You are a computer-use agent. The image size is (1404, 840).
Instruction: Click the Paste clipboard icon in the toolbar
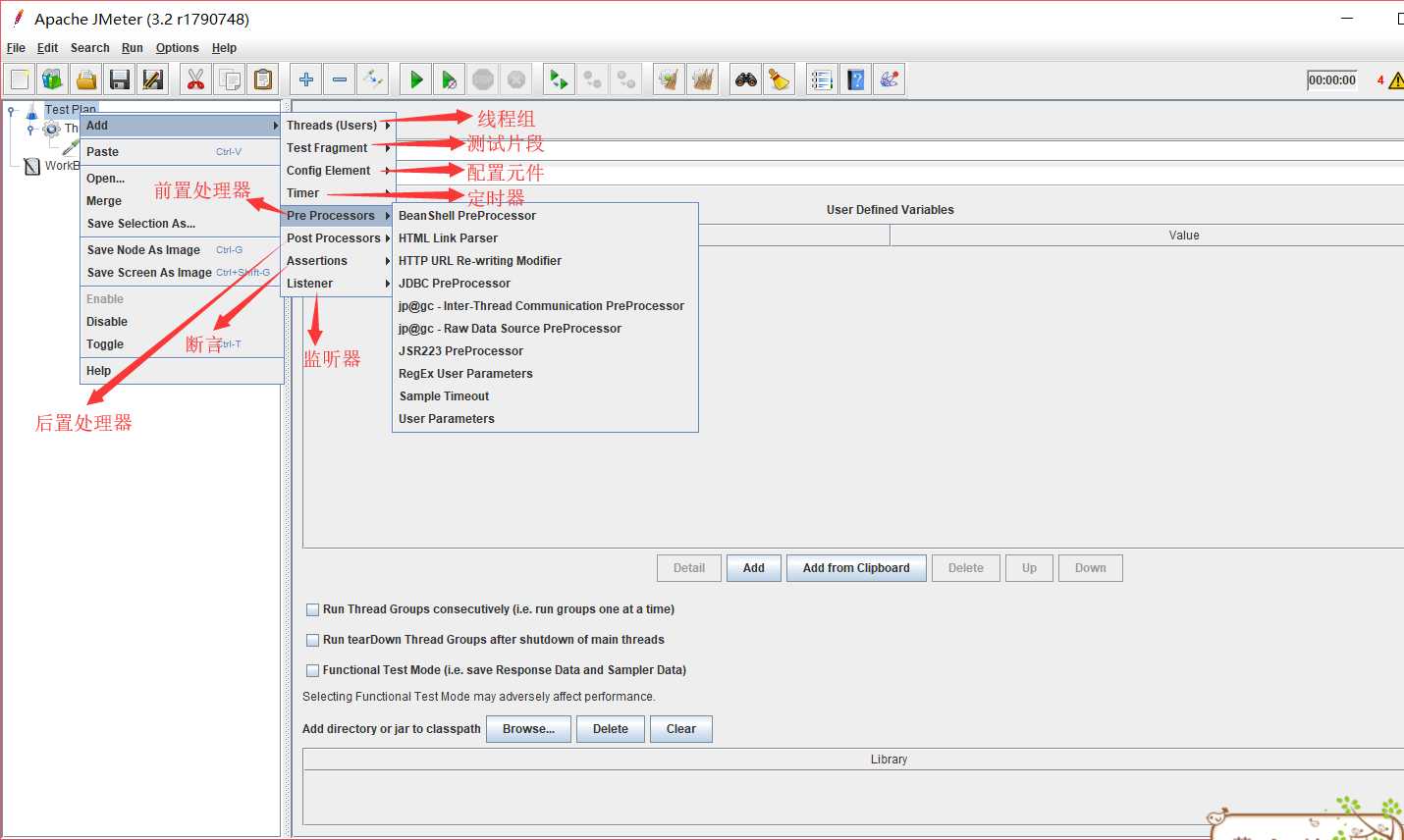[263, 79]
